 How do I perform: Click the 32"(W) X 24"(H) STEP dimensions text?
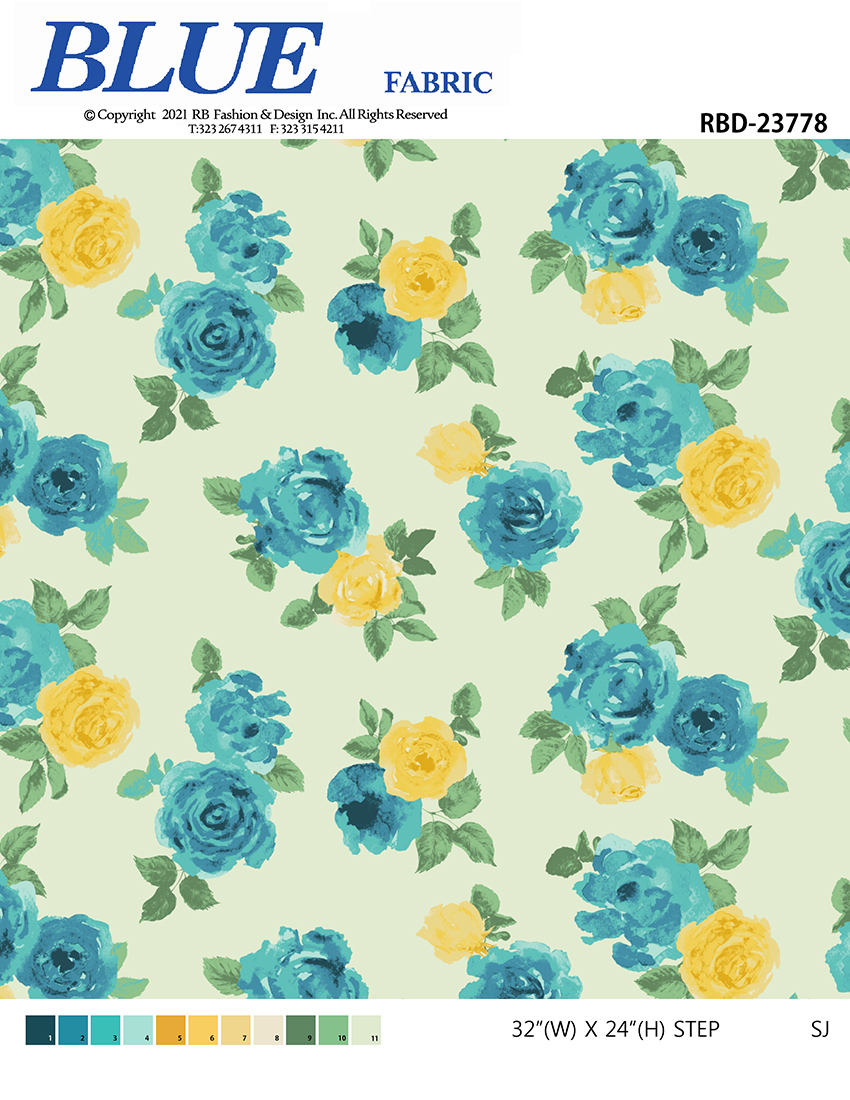(x=615, y=1029)
